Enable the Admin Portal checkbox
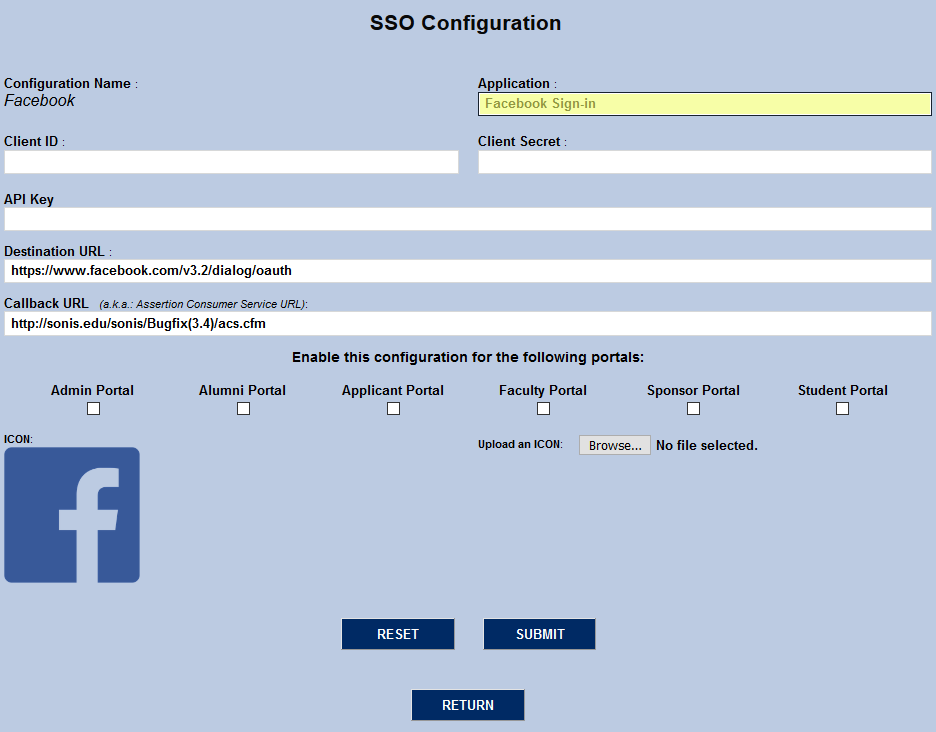This screenshot has height=732, width=936. [x=93, y=408]
